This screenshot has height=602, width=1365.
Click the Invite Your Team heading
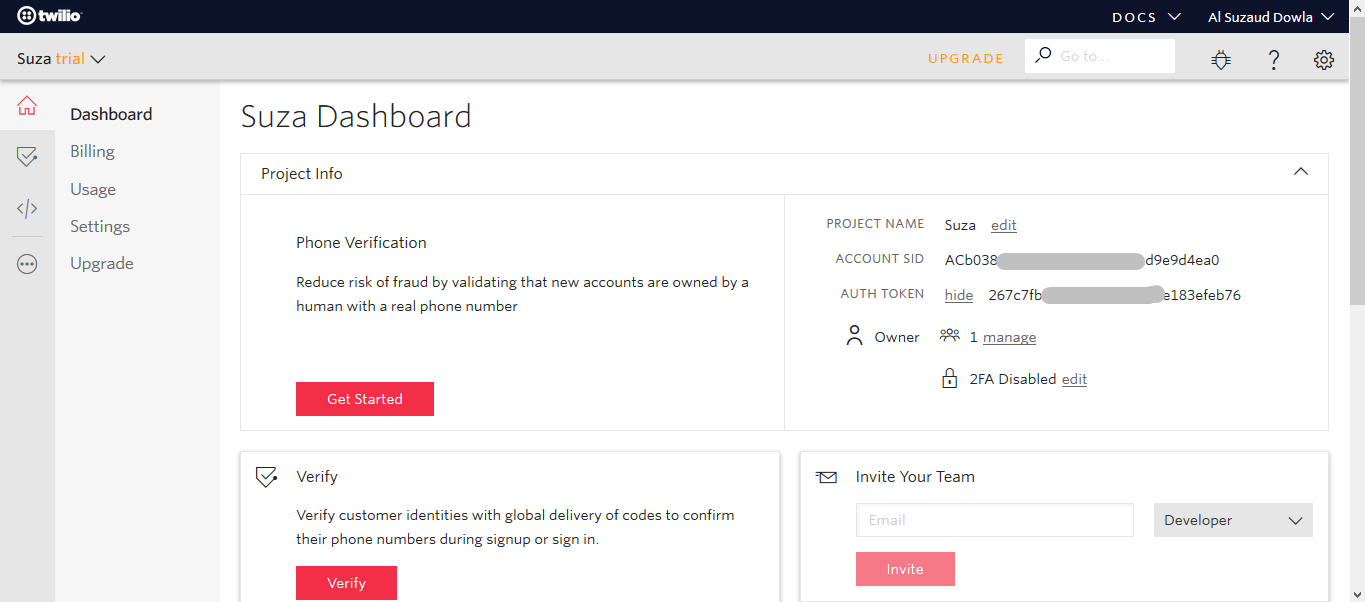point(915,477)
